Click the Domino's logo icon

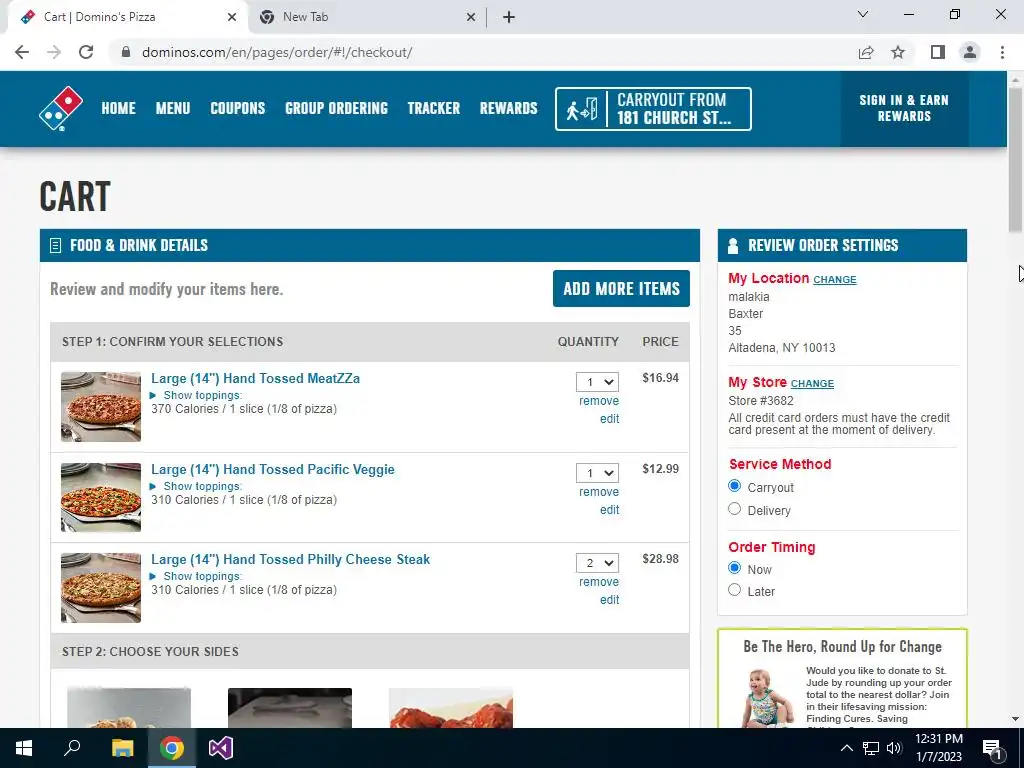pos(61,108)
